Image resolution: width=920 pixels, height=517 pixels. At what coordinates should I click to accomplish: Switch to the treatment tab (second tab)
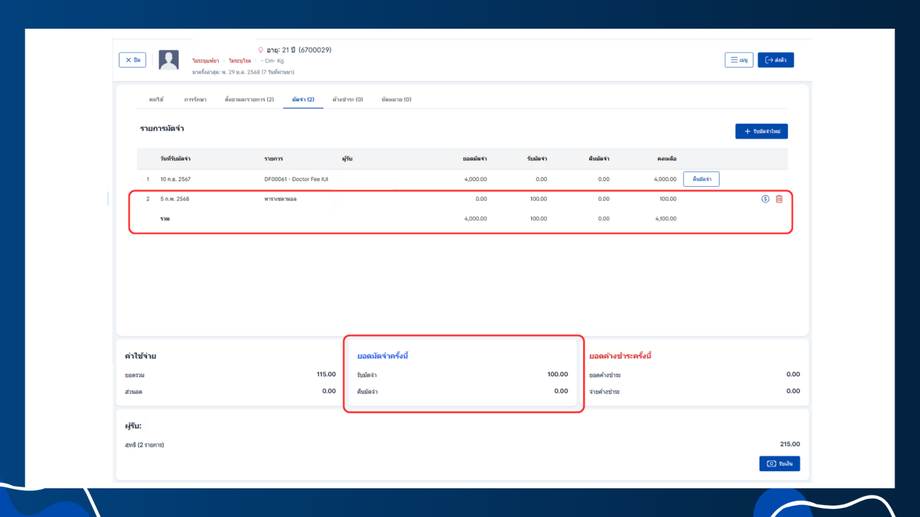pyautogui.click(x=195, y=100)
